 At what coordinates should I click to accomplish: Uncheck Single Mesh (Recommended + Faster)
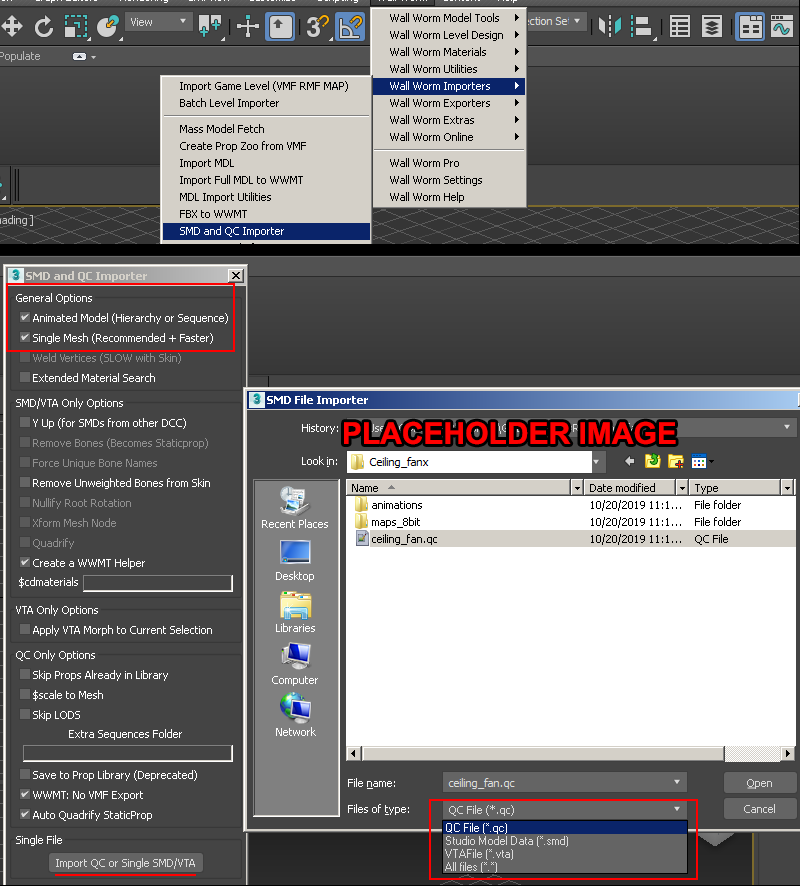25,337
